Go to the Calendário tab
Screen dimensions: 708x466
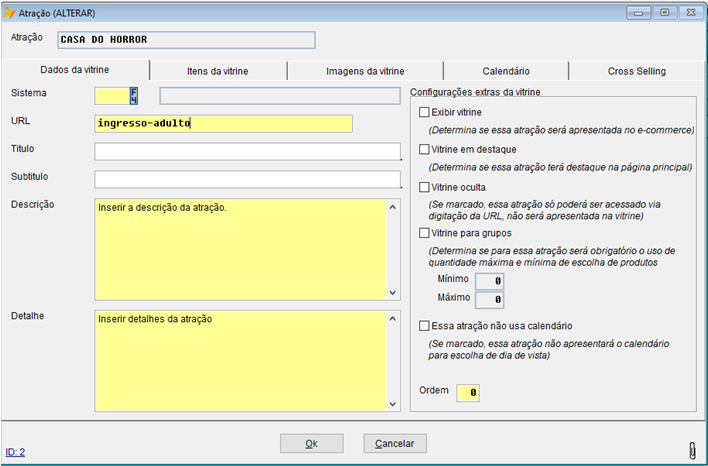[505, 71]
